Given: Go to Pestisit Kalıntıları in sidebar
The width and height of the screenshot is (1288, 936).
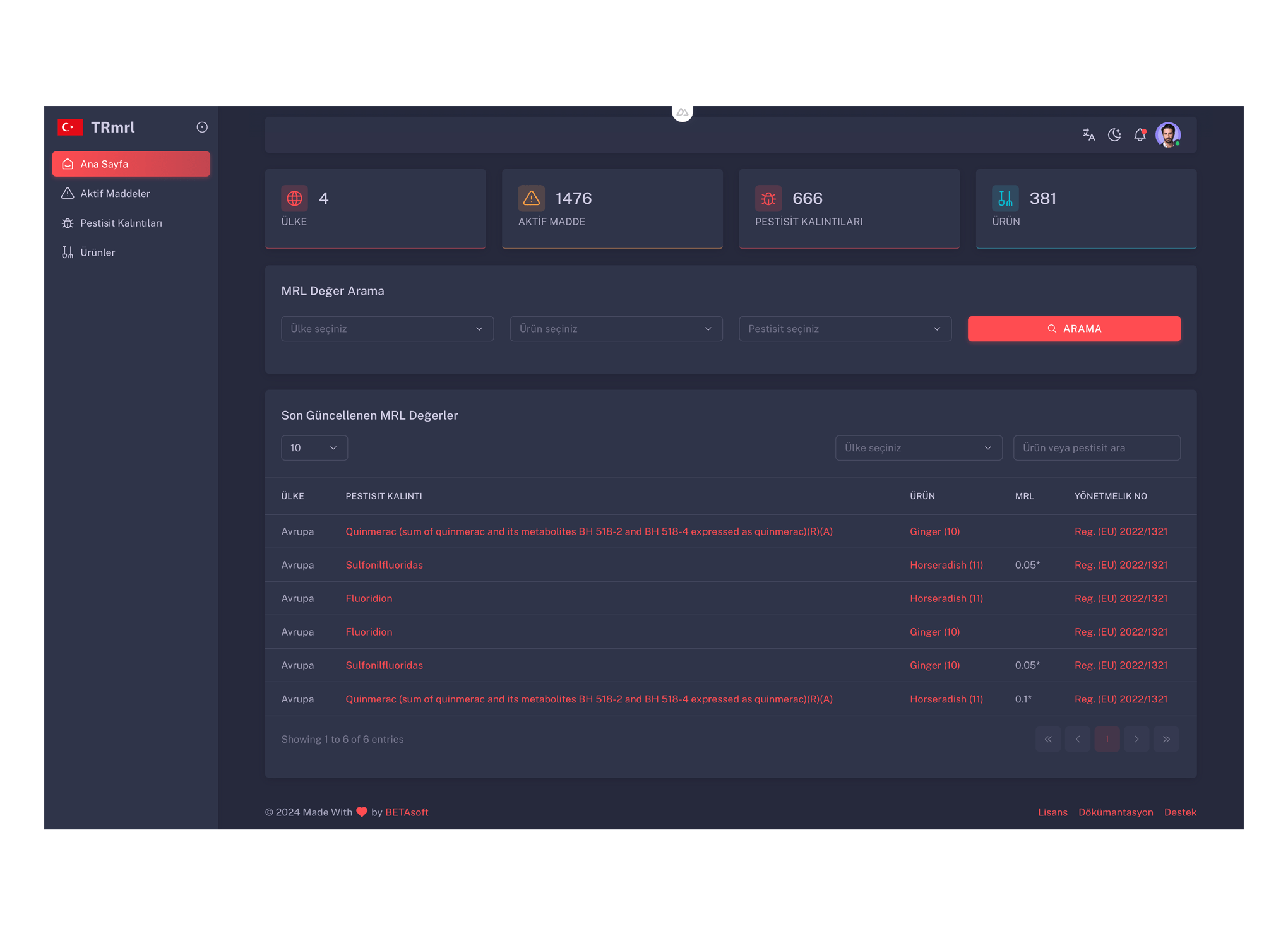Looking at the screenshot, I should pos(121,223).
